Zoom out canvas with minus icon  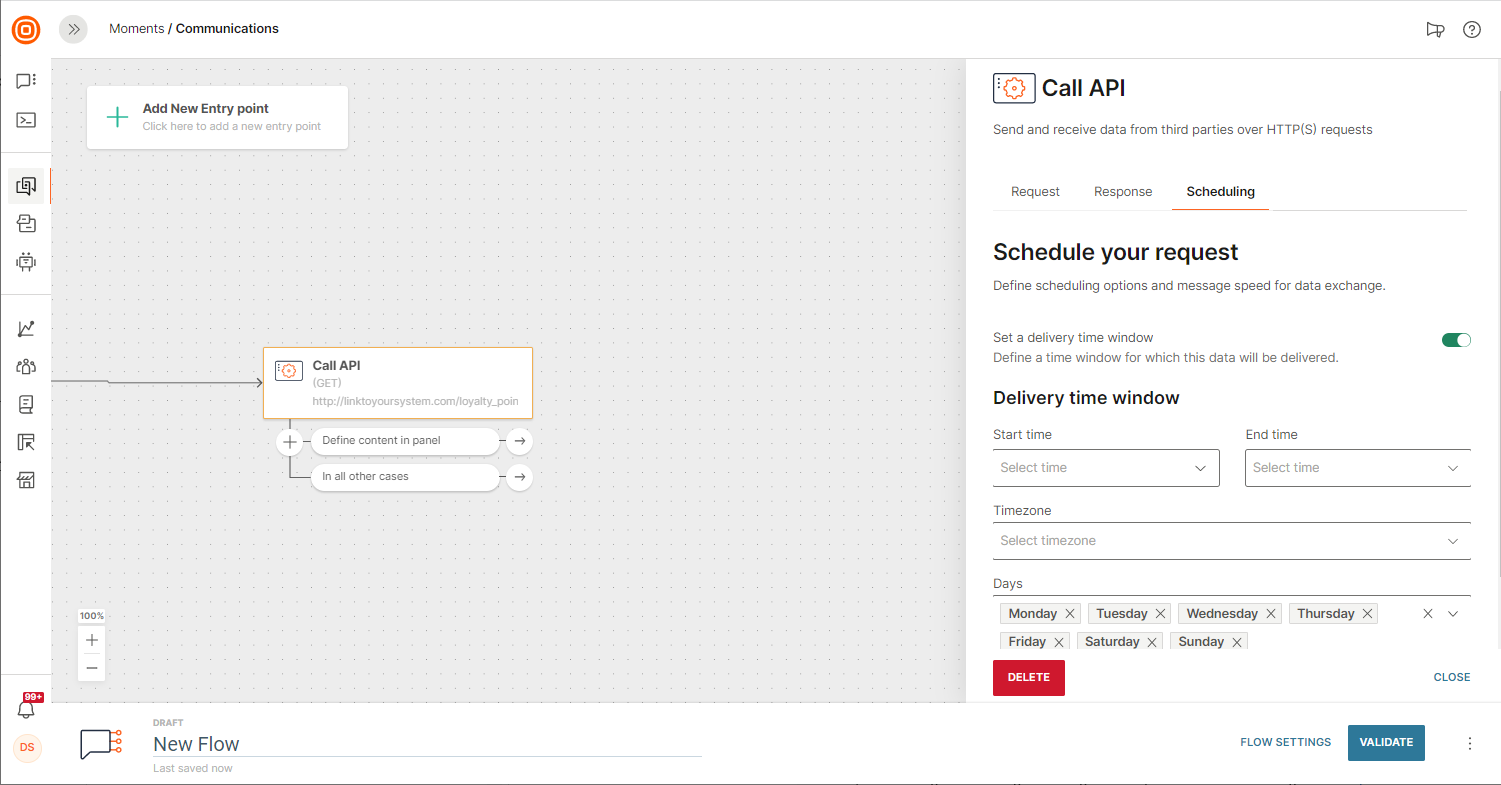[92, 667]
